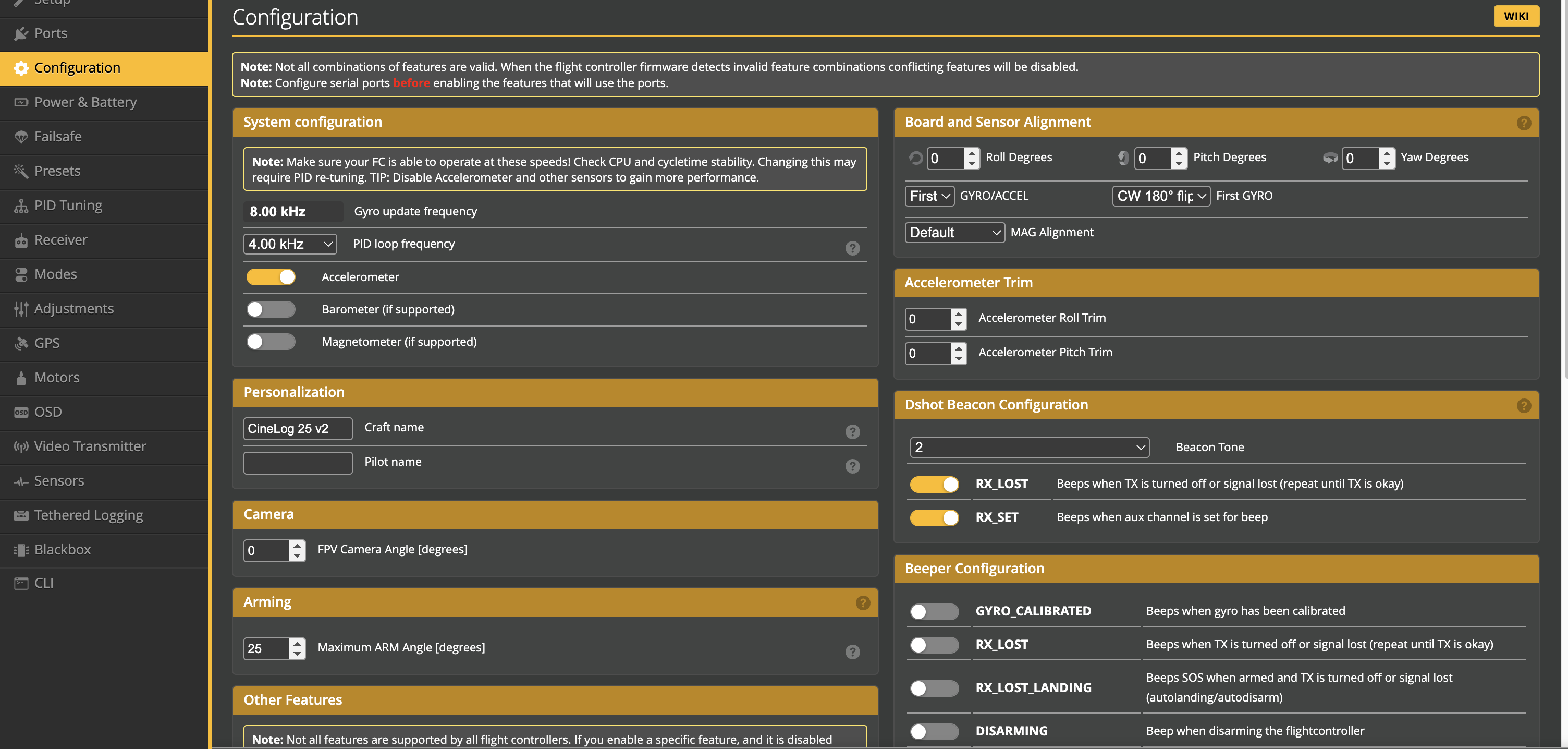Click the Ports plug icon in sidebar
This screenshot has height=749, width=1568.
pos(21,33)
